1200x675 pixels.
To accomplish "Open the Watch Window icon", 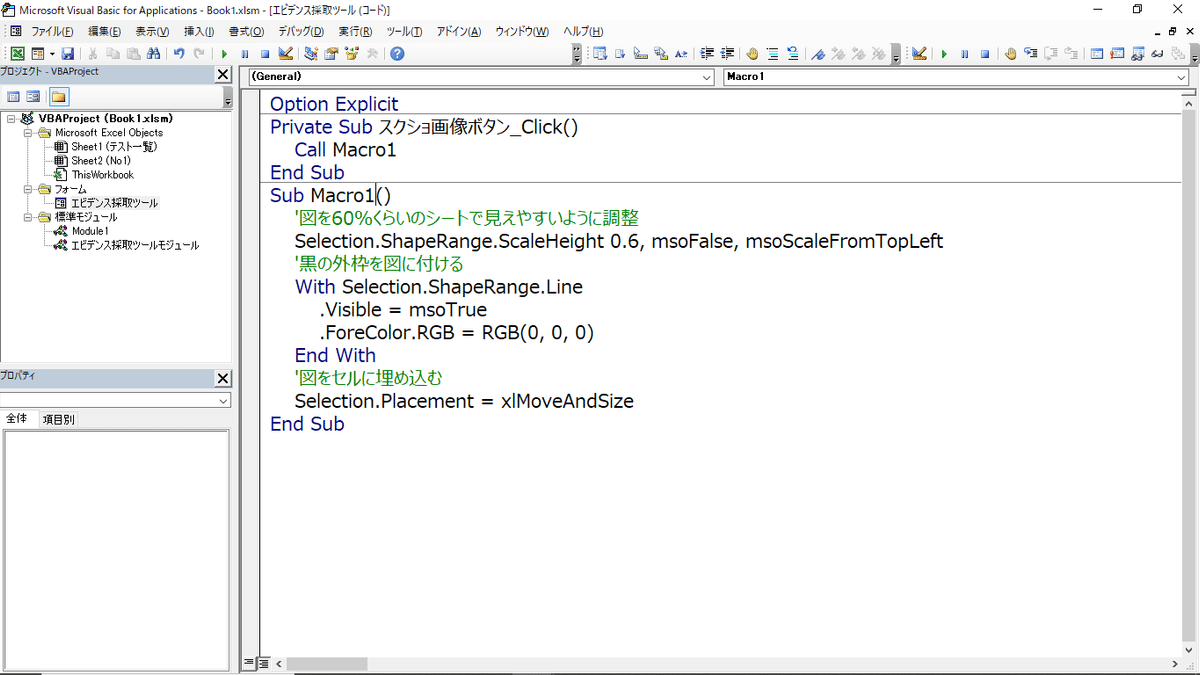I will pos(1137,54).
